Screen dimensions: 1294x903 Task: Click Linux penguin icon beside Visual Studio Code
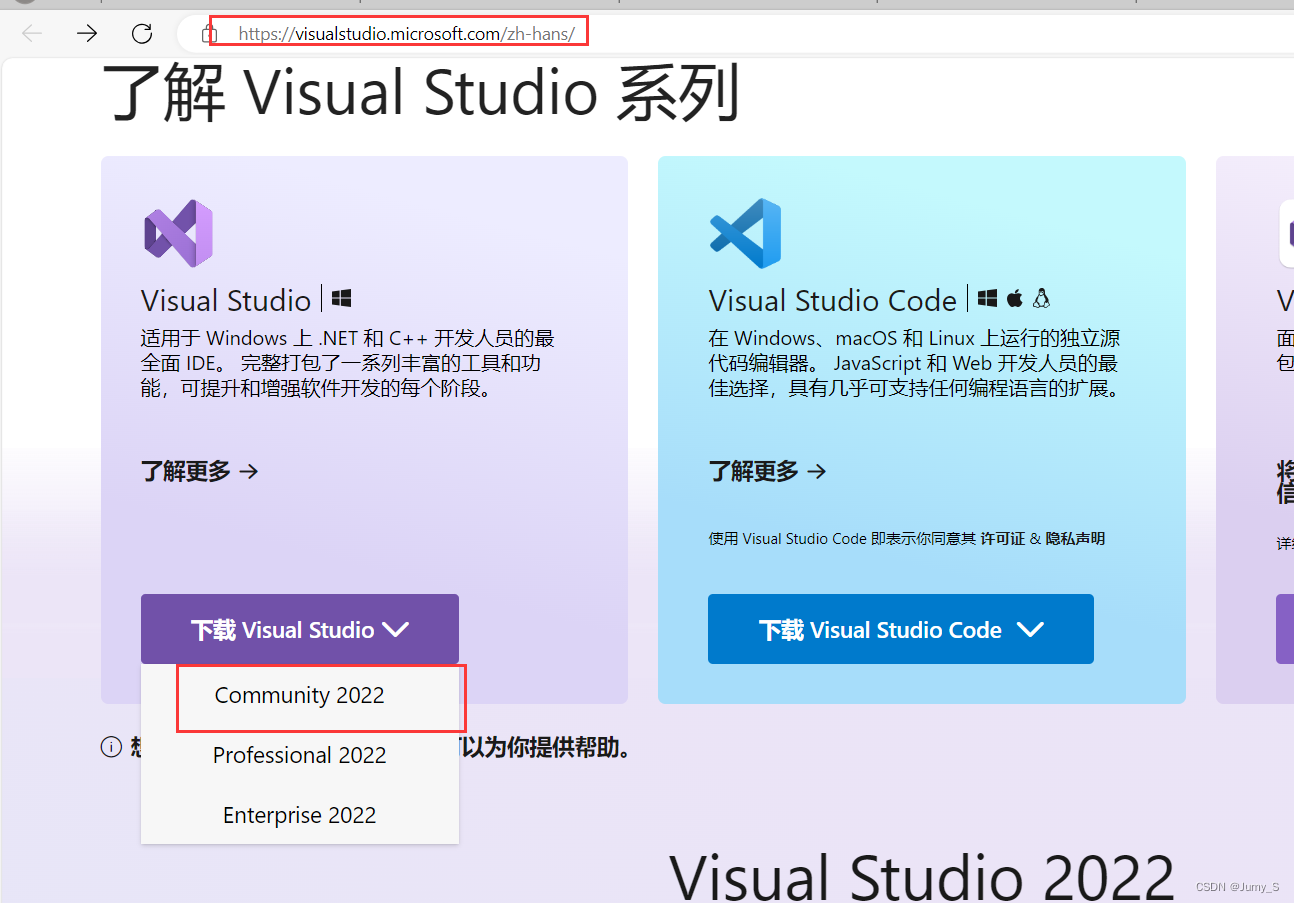coord(1042,298)
